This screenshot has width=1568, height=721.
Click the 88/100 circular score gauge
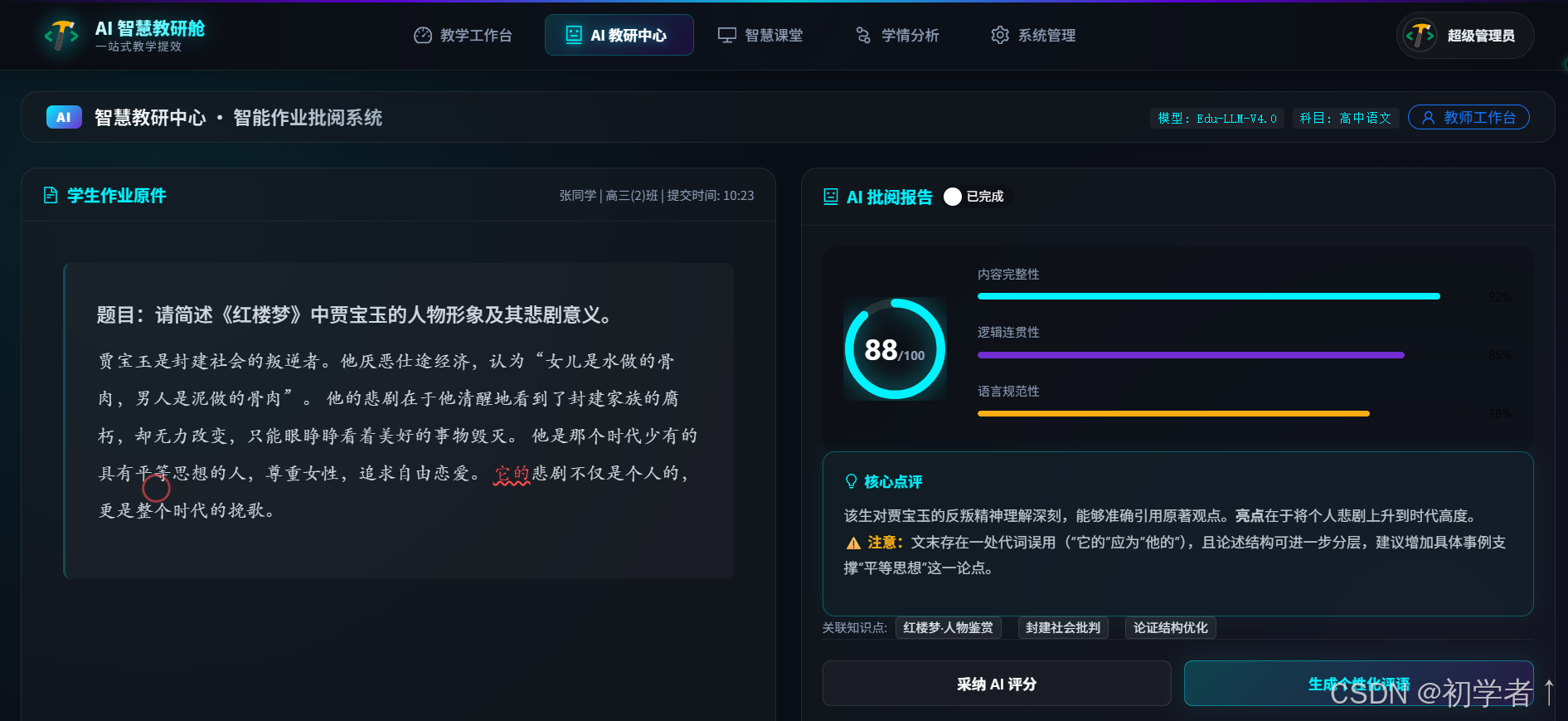point(895,349)
